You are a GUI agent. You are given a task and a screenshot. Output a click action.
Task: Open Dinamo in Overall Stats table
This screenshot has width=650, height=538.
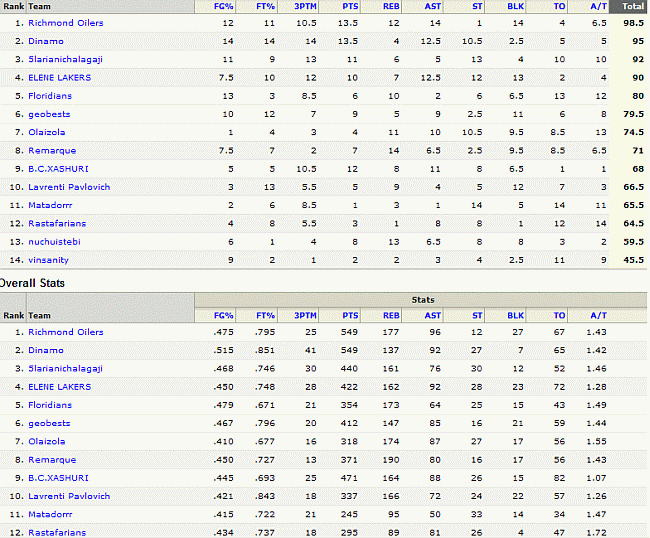point(46,350)
